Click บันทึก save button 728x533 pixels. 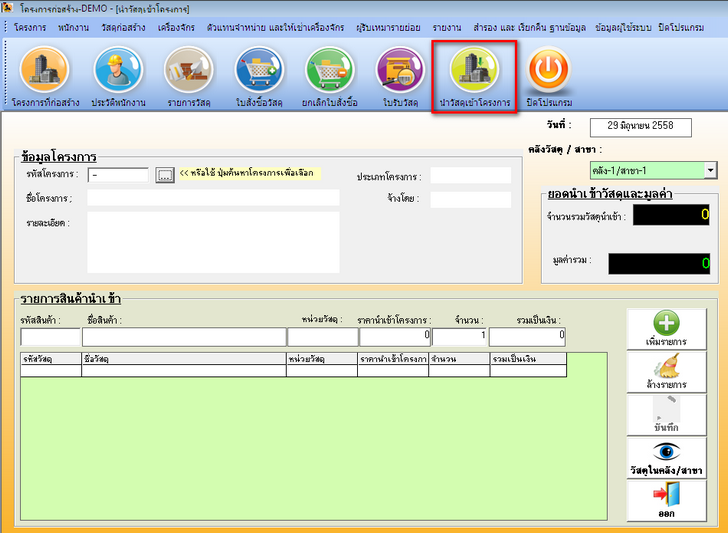point(666,415)
